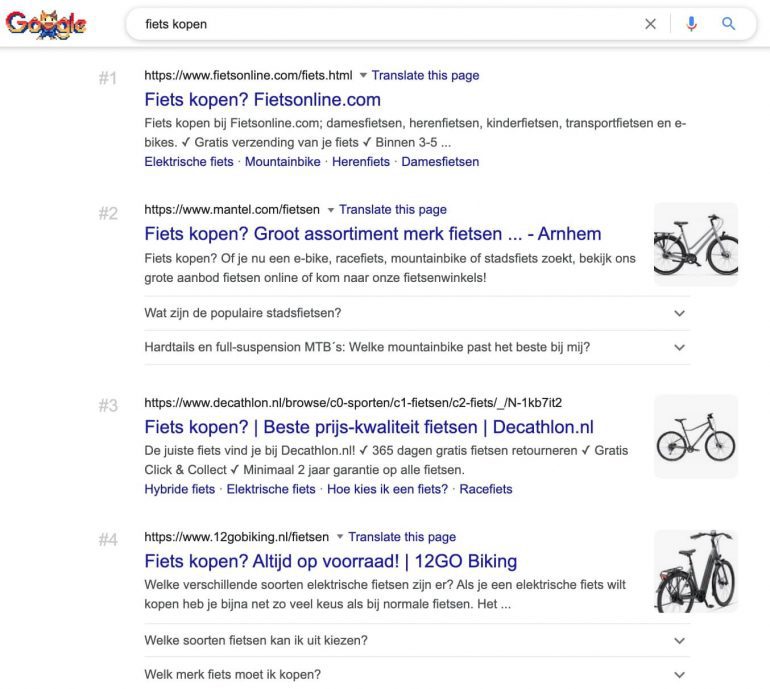The image size is (770, 689).
Task: Open result Altijd op voorraad 12GO Biking
Action: tap(330, 561)
